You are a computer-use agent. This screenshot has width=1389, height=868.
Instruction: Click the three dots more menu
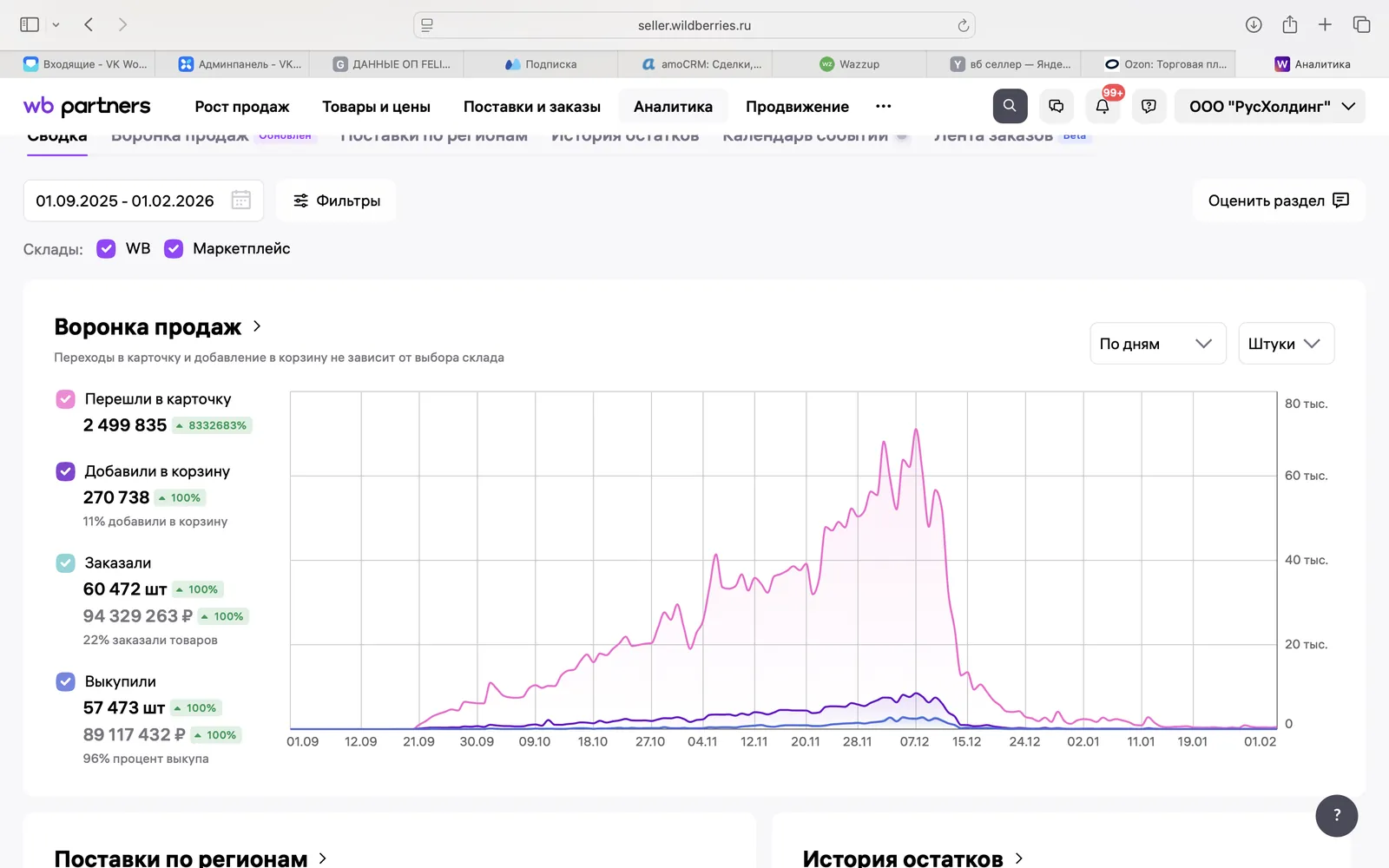884,106
